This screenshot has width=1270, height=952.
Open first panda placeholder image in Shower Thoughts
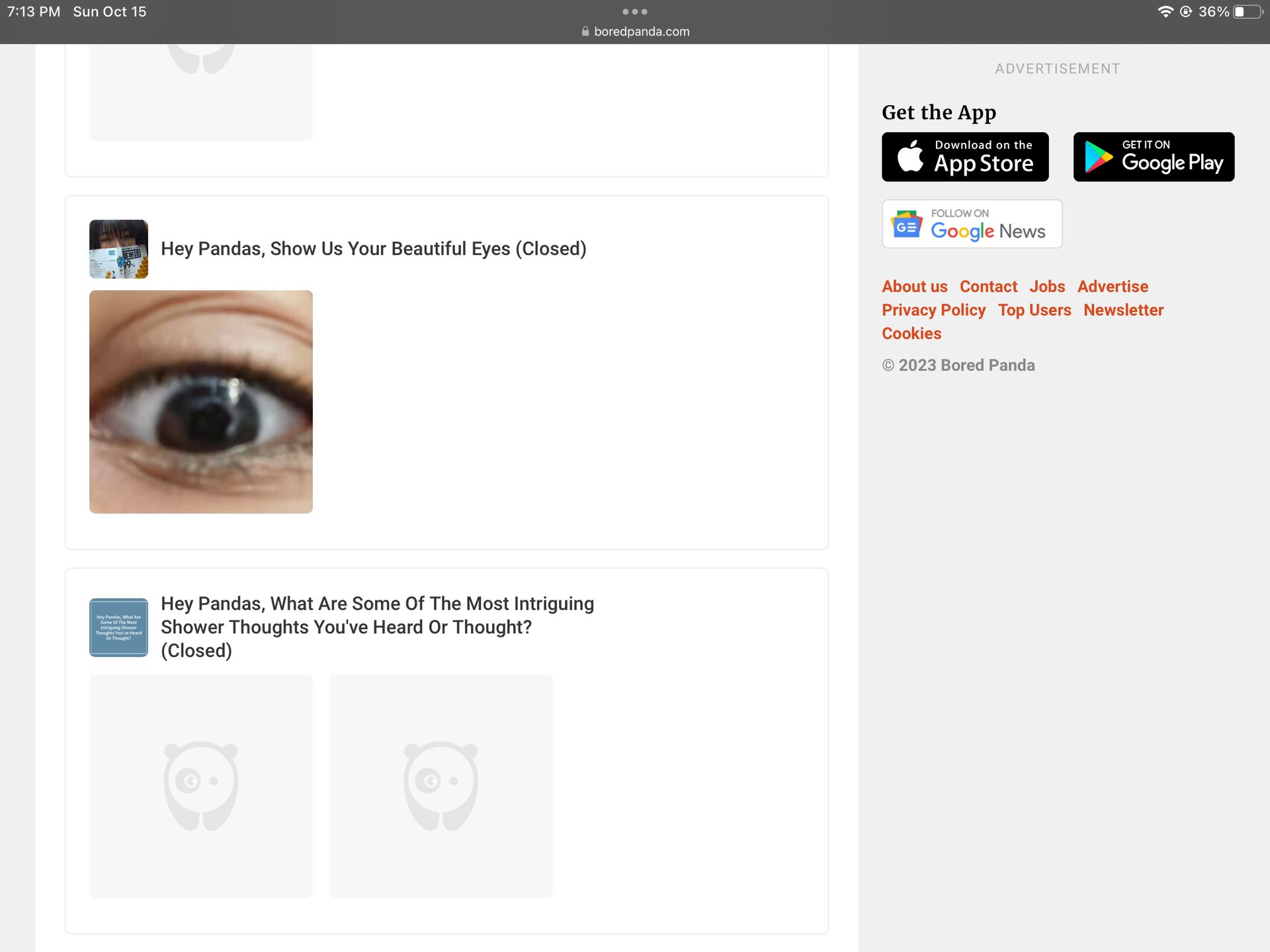click(x=200, y=785)
